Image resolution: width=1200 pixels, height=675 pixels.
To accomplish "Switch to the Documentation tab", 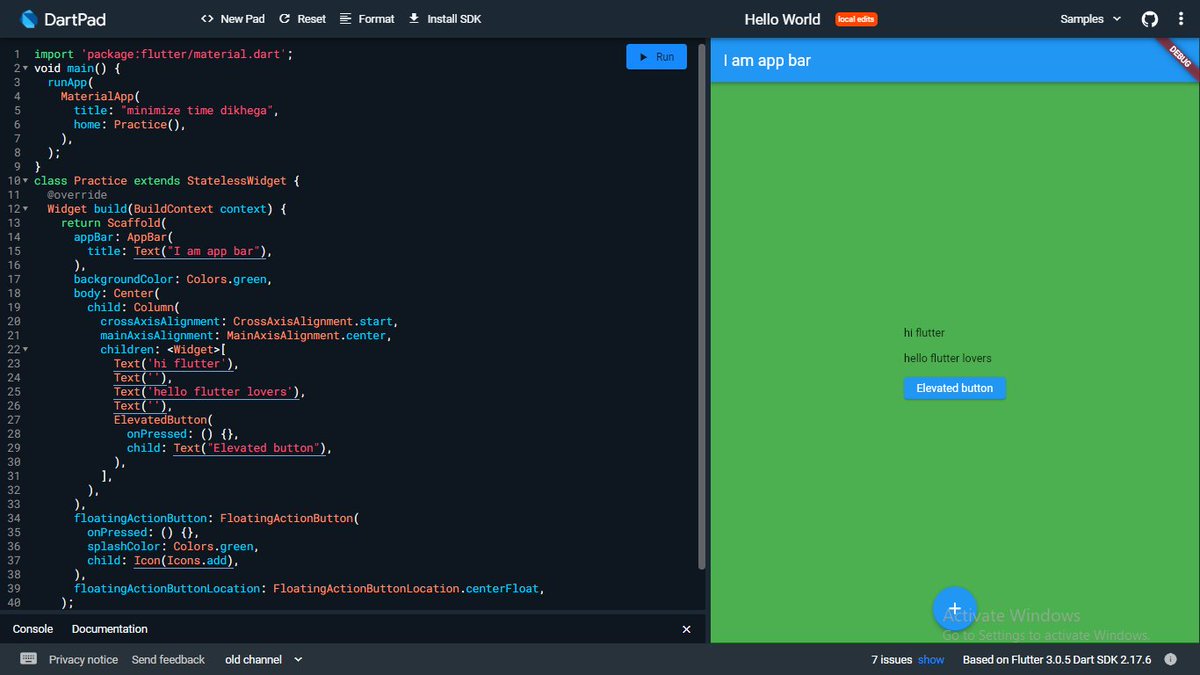I will pyautogui.click(x=109, y=629).
